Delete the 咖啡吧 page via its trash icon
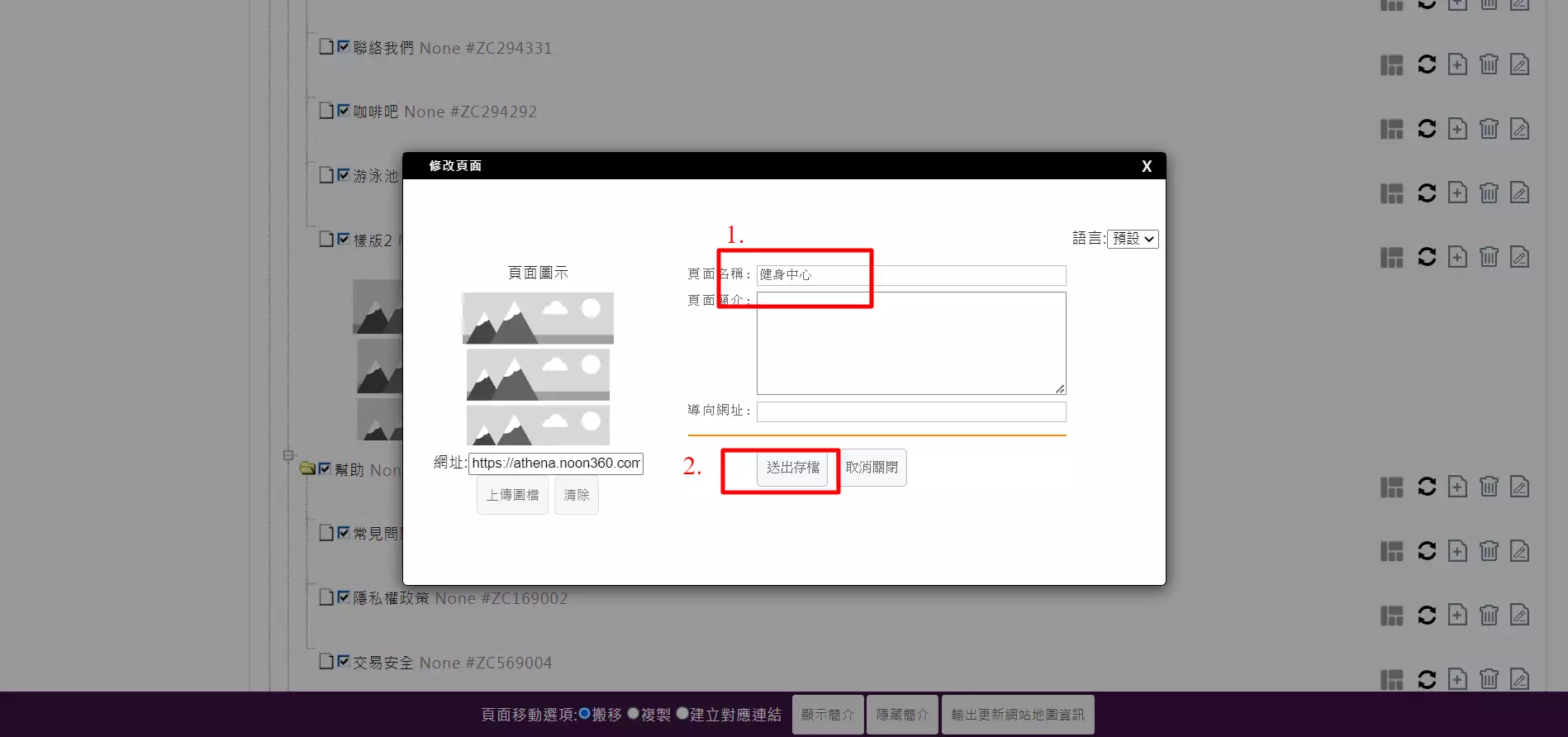The image size is (1568, 737). (1488, 129)
